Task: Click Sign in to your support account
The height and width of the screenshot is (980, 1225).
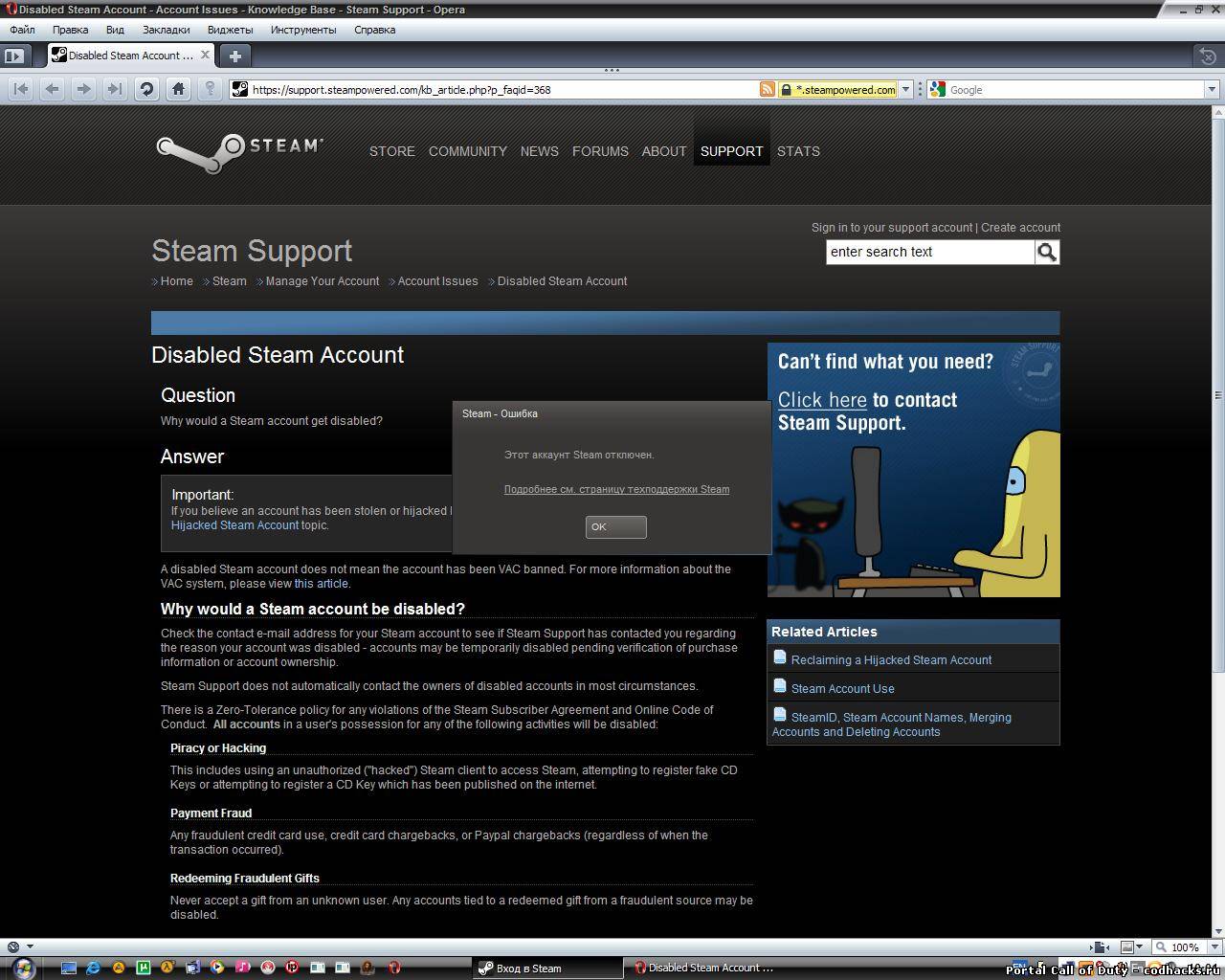Action: 892,228
